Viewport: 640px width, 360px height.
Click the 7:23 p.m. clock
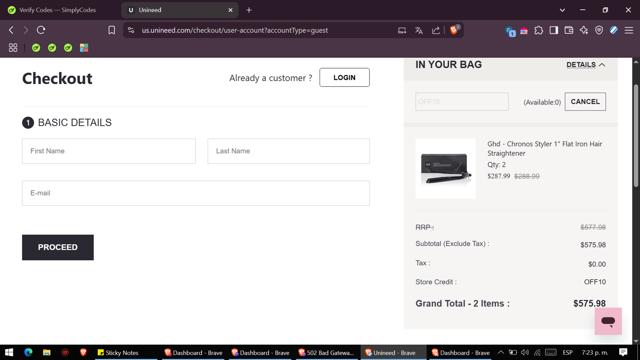[595, 352]
